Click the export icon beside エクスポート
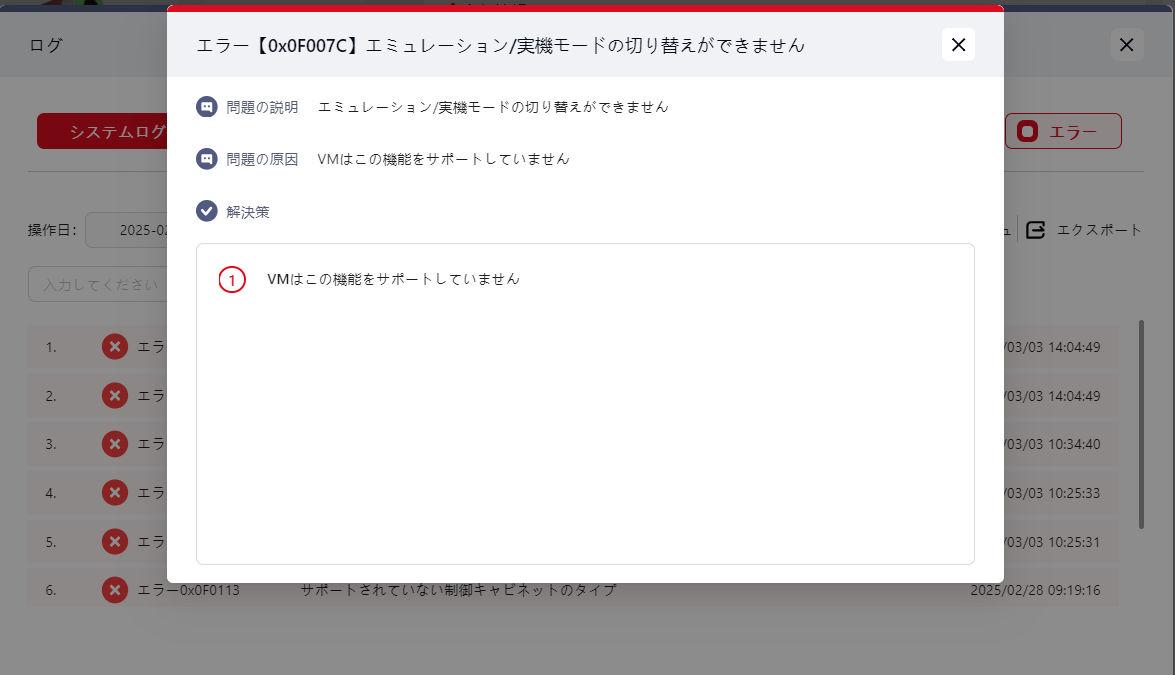This screenshot has width=1175, height=675. [1036, 230]
